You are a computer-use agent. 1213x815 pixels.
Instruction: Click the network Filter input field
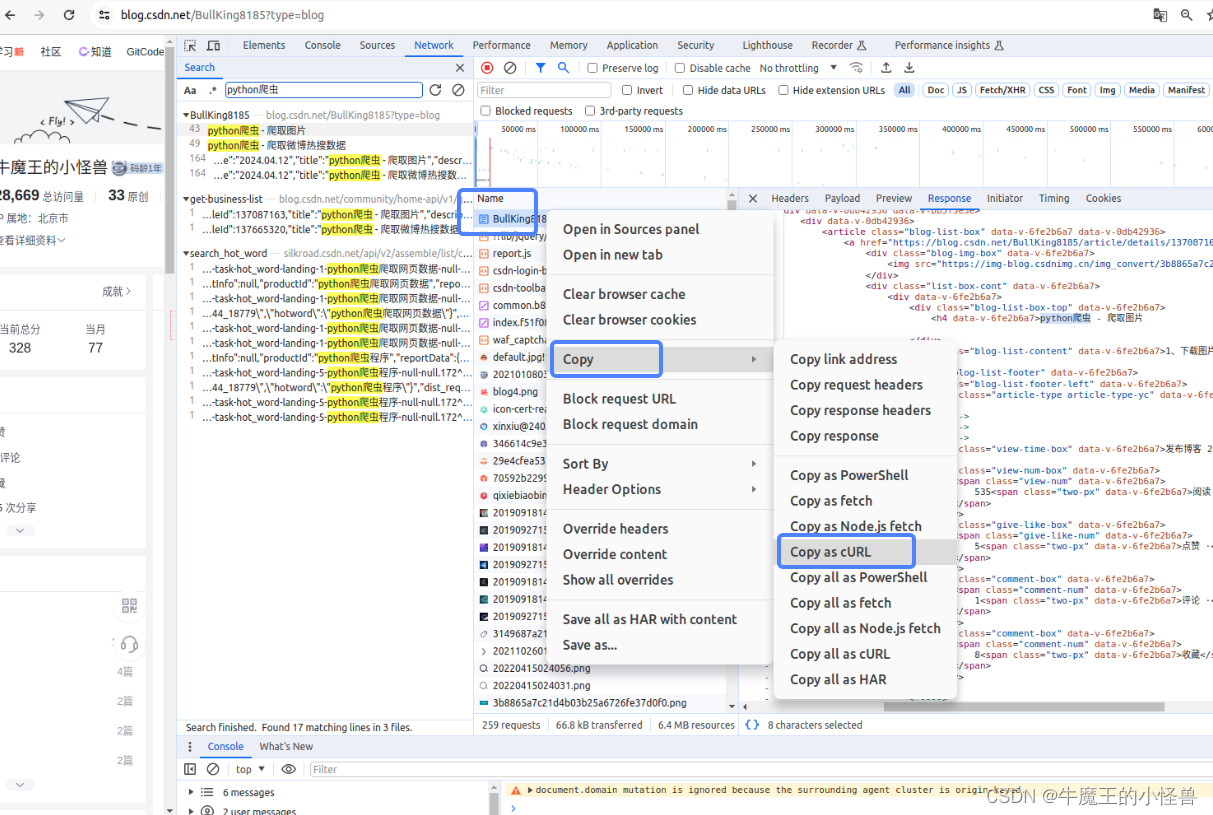545,90
